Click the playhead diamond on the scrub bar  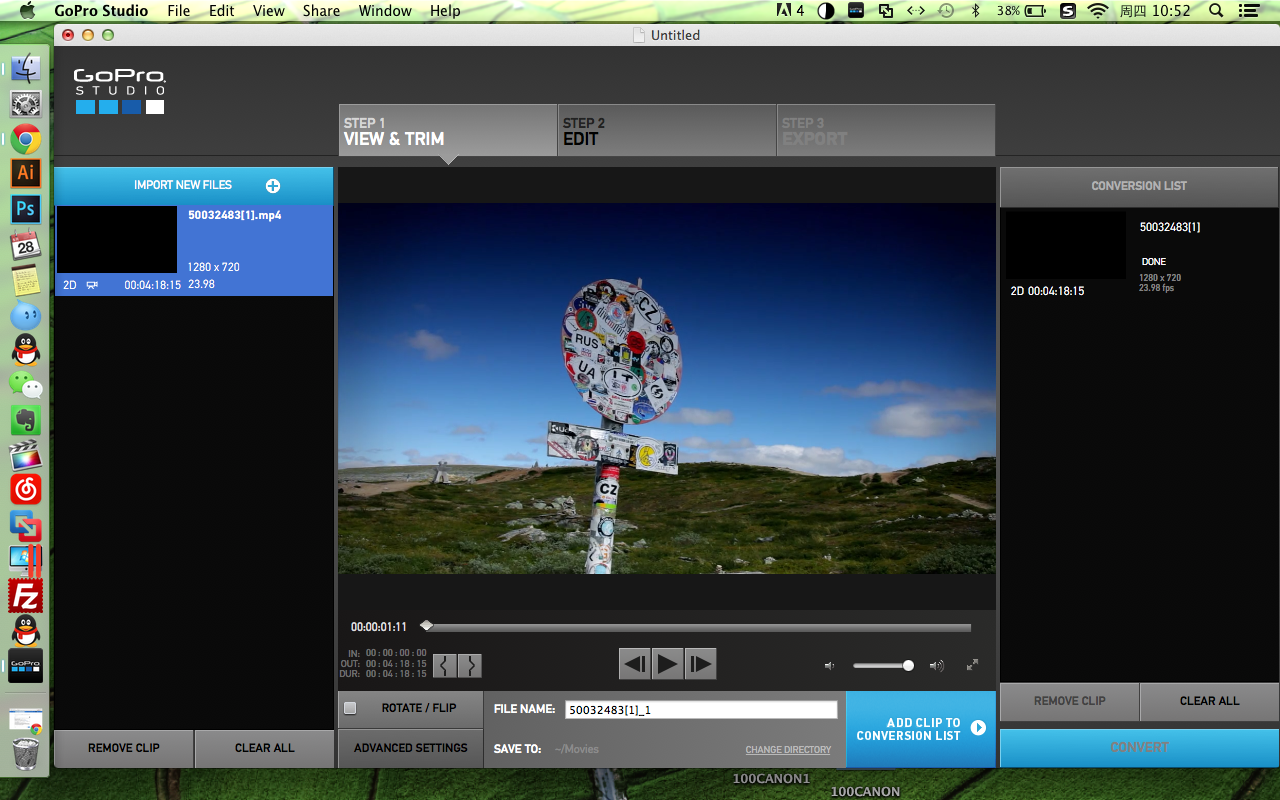pyautogui.click(x=427, y=626)
